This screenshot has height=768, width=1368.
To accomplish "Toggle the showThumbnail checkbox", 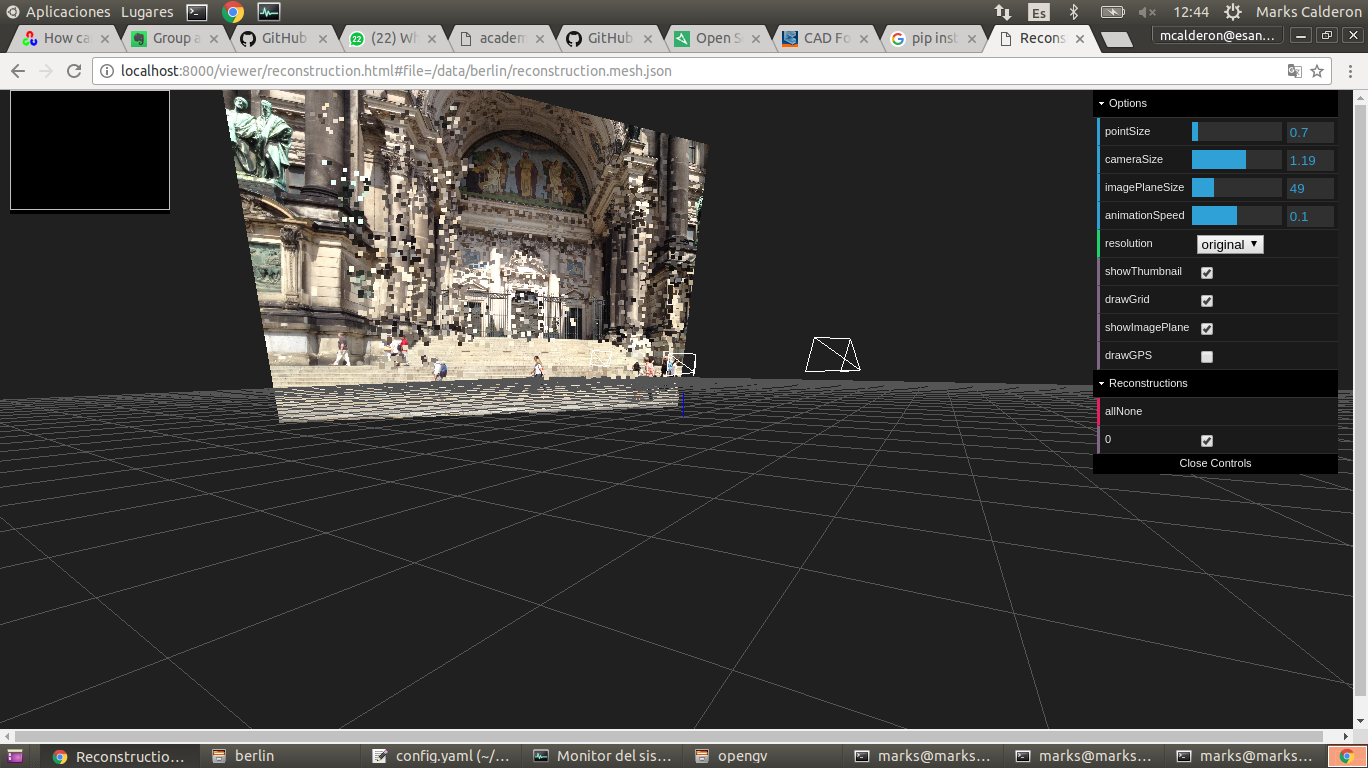I will pos(1207,272).
